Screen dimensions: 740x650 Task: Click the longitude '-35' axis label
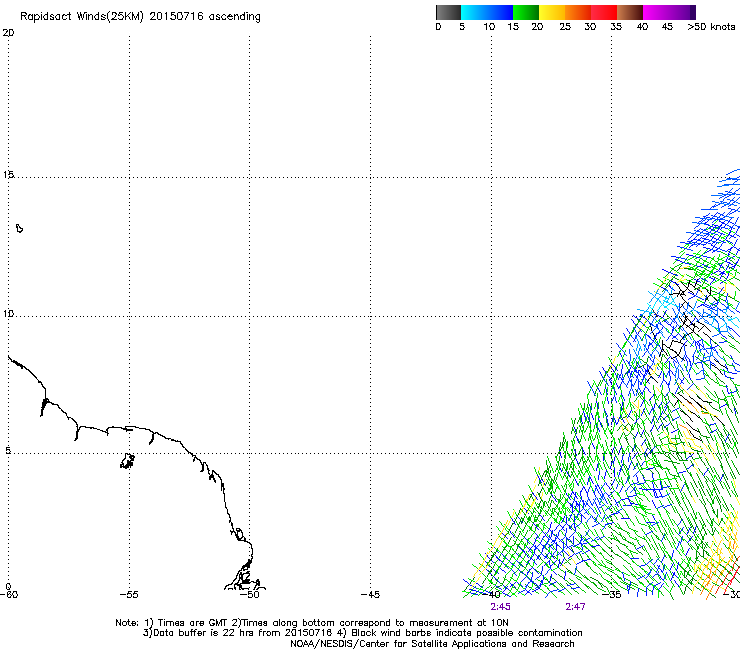click(612, 594)
